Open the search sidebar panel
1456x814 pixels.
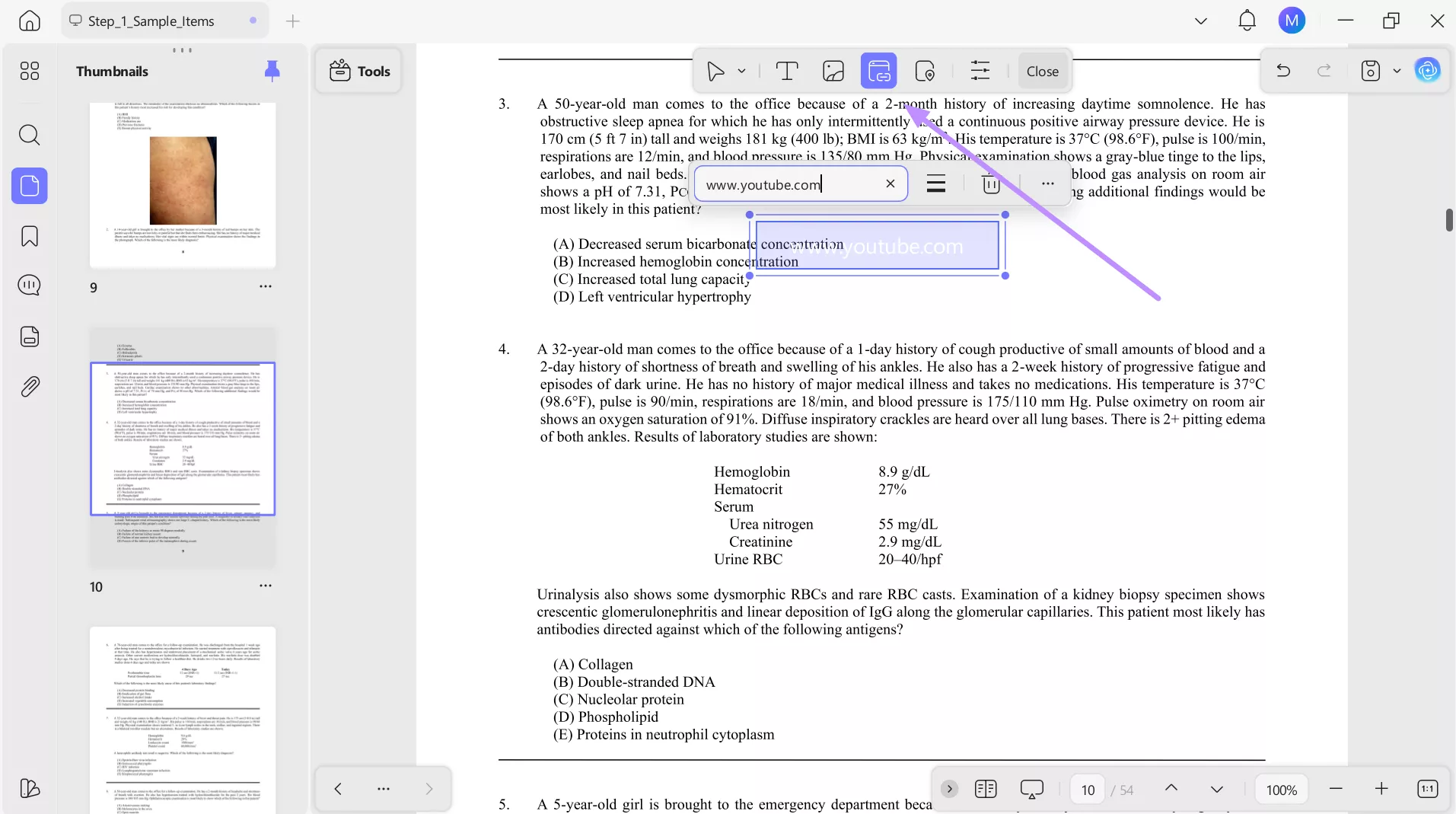[x=30, y=135]
